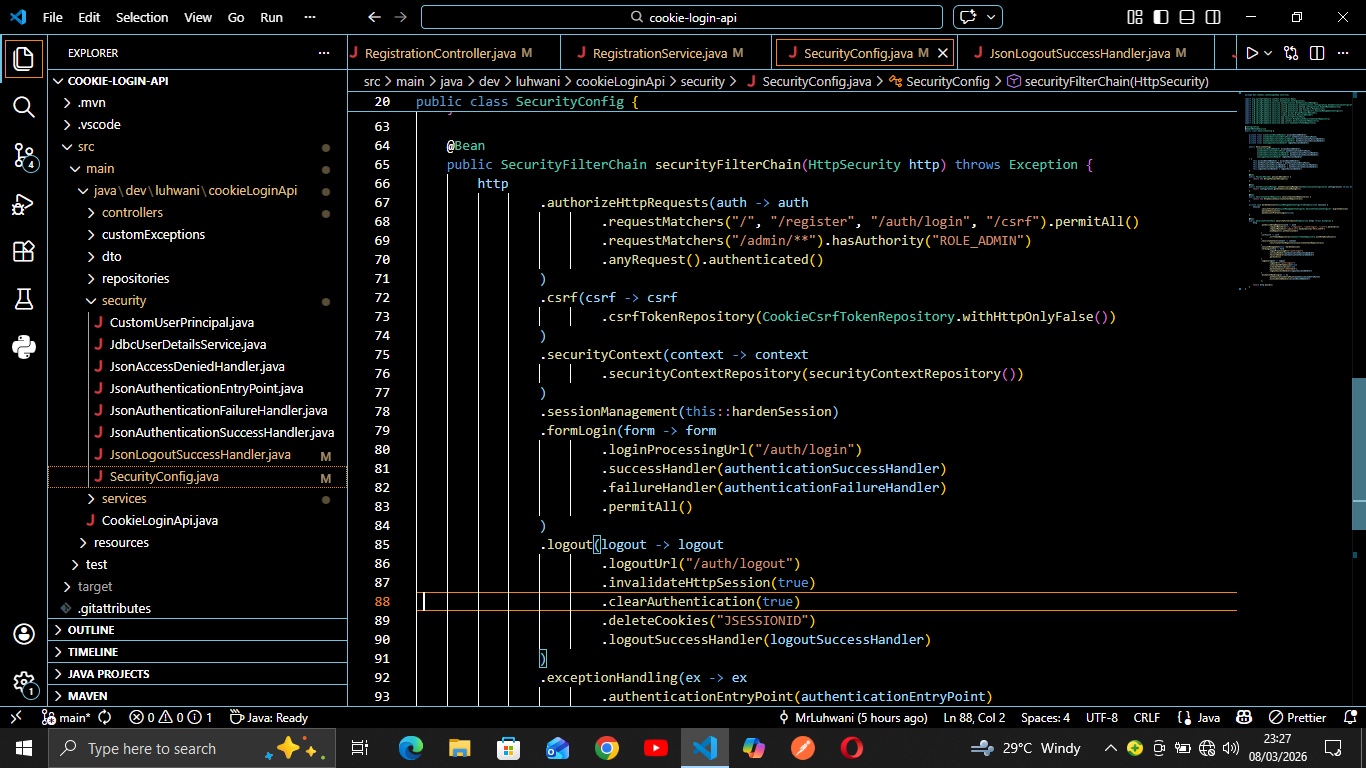This screenshot has width=1366, height=768.
Task: Open the Source Control view
Action: [24, 155]
